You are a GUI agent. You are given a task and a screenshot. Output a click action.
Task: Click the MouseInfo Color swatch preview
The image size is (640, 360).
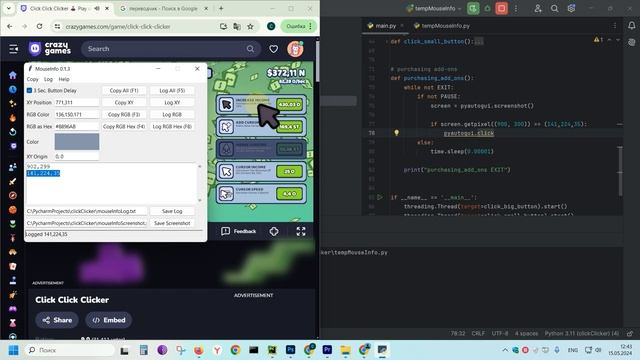[x=77, y=142]
